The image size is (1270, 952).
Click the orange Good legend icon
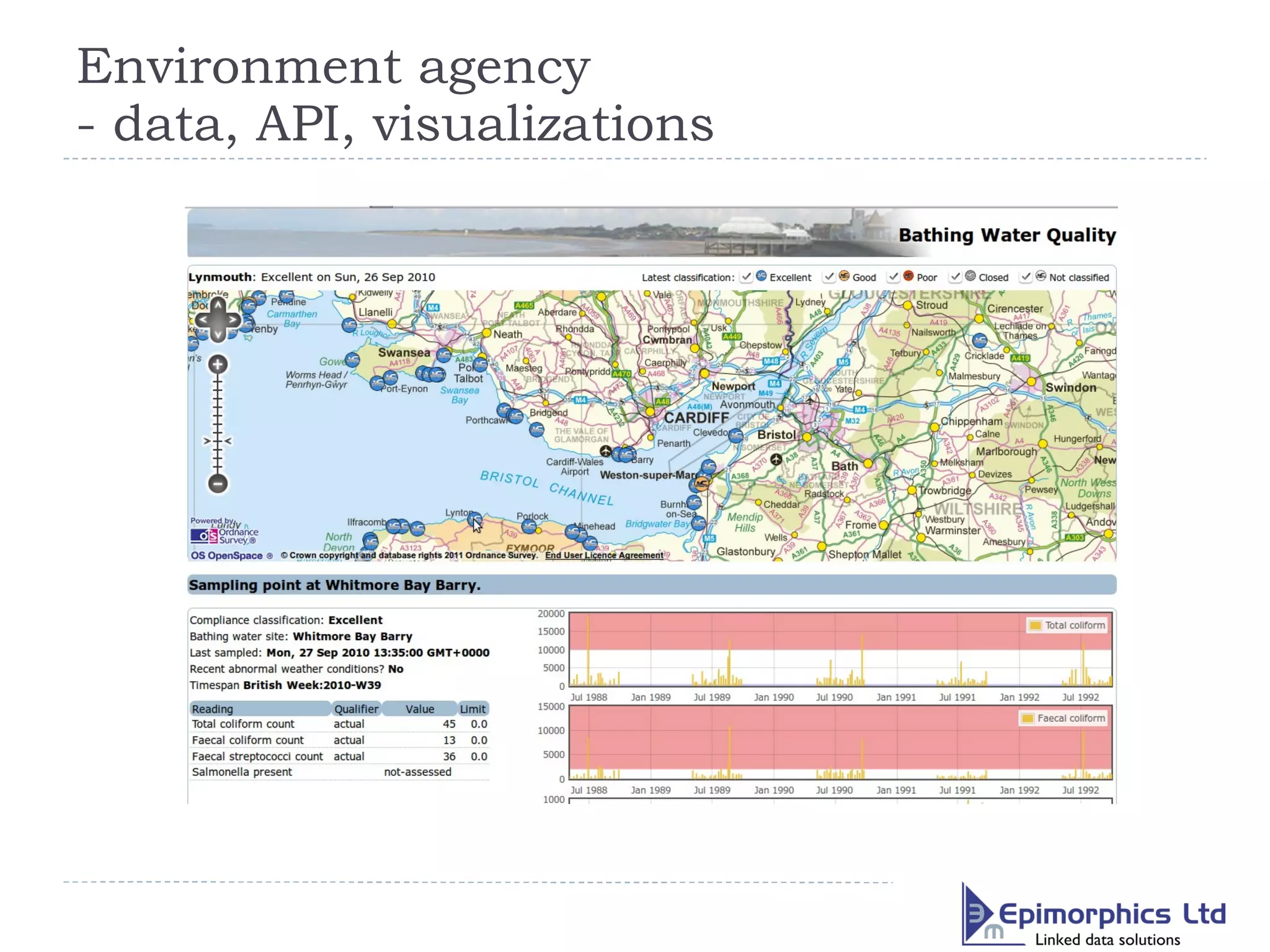(844, 276)
